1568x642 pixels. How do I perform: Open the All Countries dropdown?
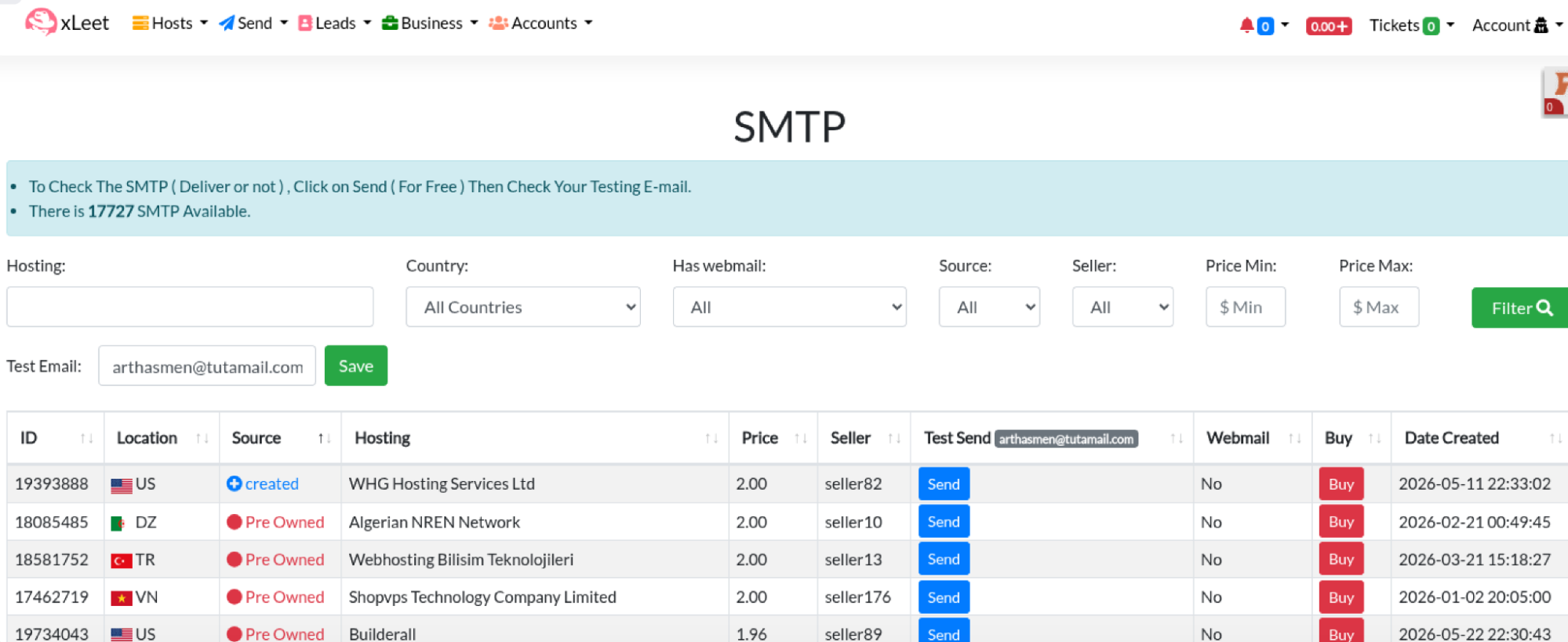(523, 307)
